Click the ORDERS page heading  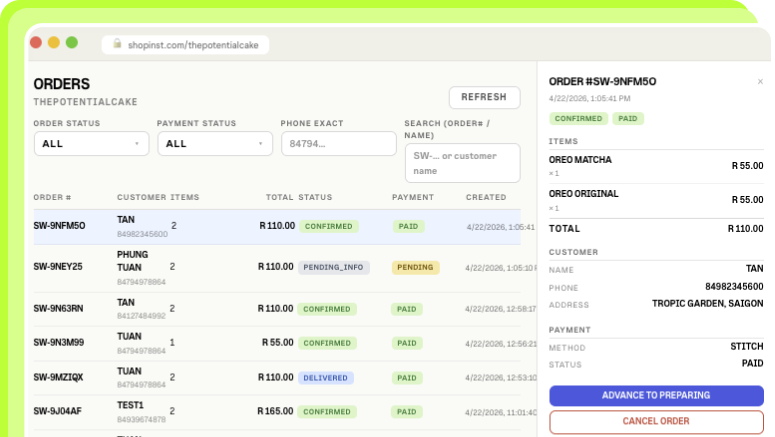tap(62, 84)
